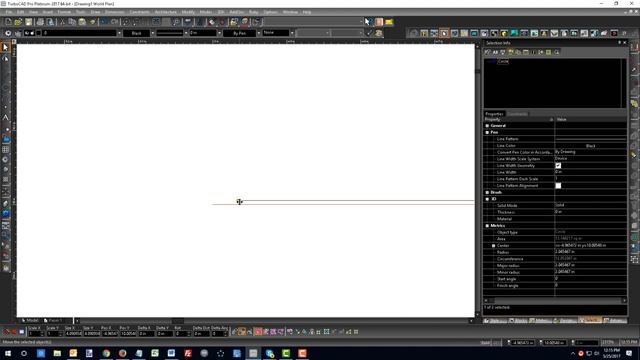The width and height of the screenshot is (640, 360).
Task: Click the Size X input field in the inspector bar
Action: click(x=73, y=333)
